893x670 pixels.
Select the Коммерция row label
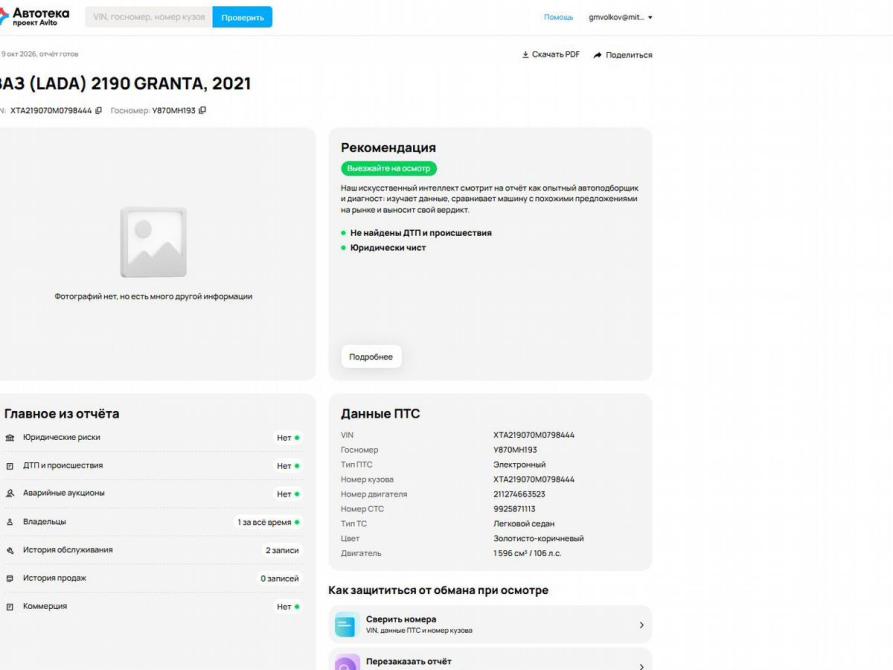pos(45,606)
